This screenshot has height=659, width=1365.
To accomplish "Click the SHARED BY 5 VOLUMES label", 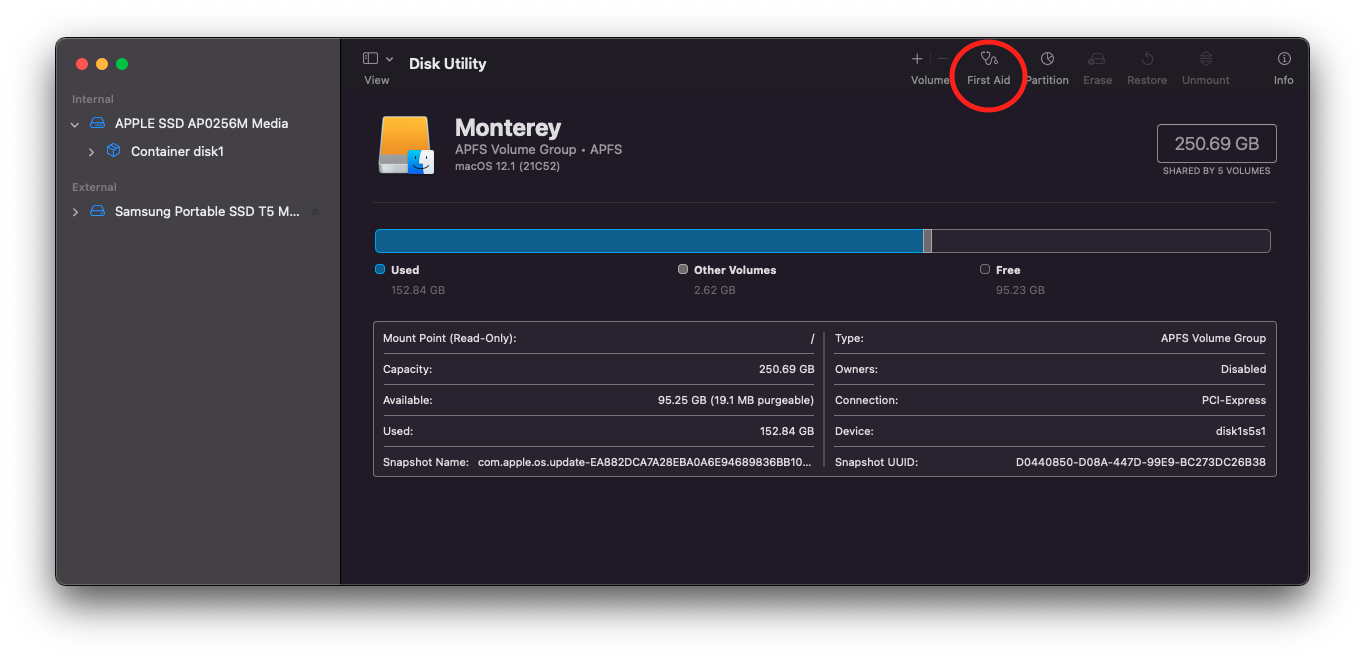I will (x=1216, y=171).
